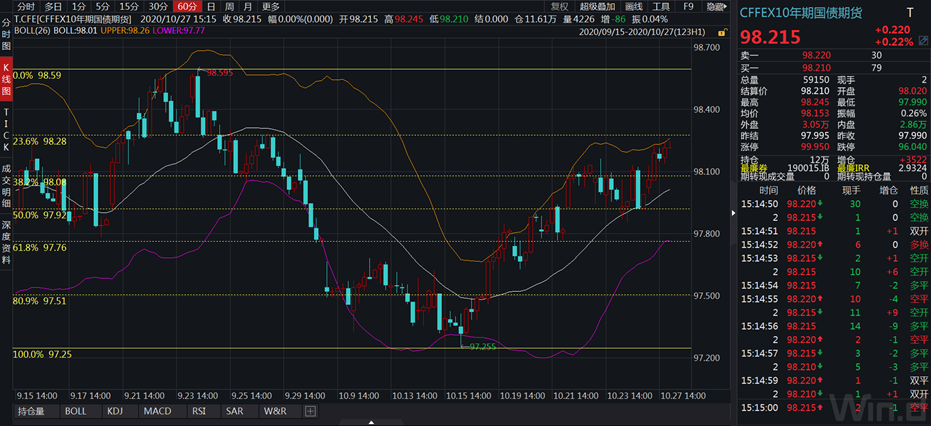
Task: Click the 10.21 14:00 time axis label
Action: [574, 395]
